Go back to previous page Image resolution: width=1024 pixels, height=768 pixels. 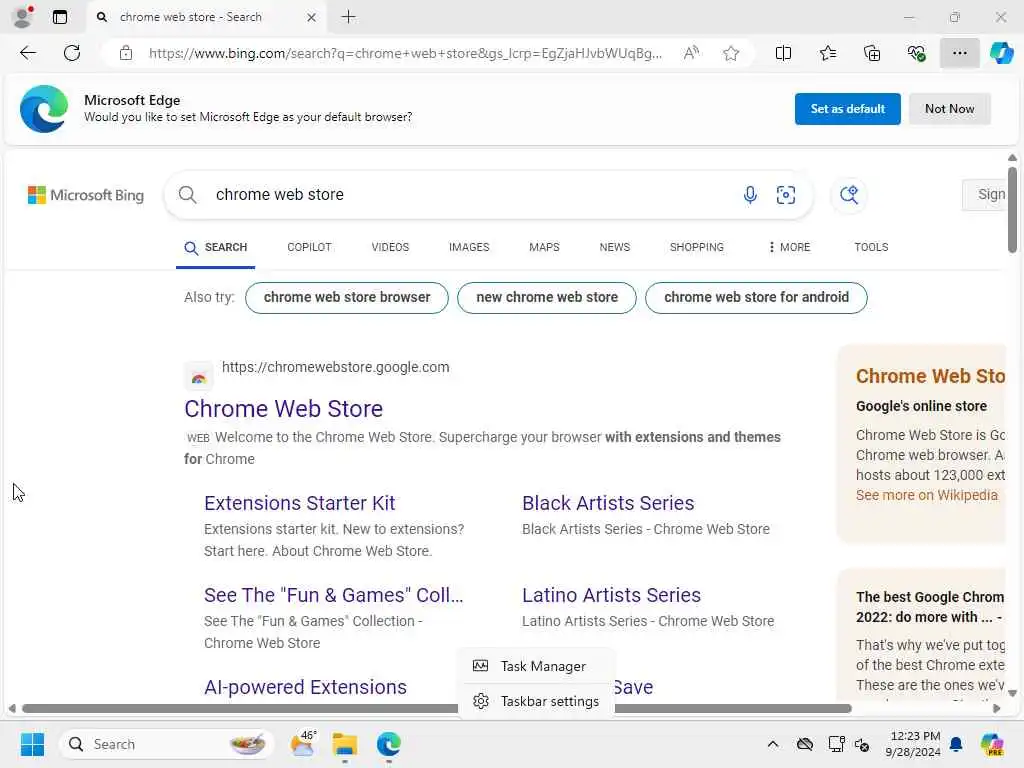point(28,53)
